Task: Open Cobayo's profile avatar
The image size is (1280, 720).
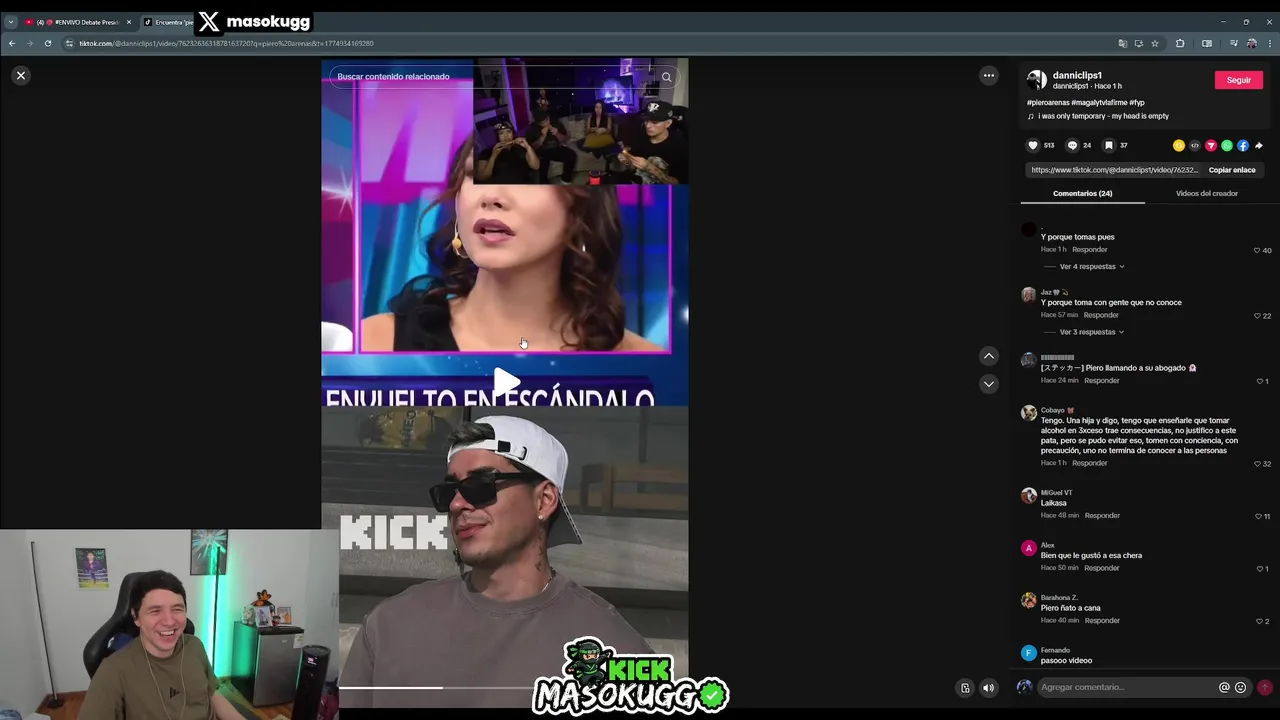Action: pos(1028,413)
